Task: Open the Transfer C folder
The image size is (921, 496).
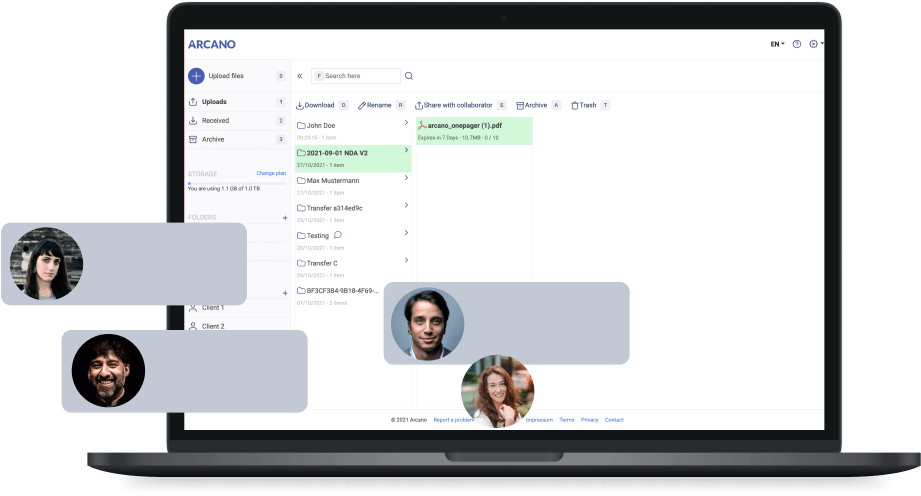Action: tap(353, 269)
